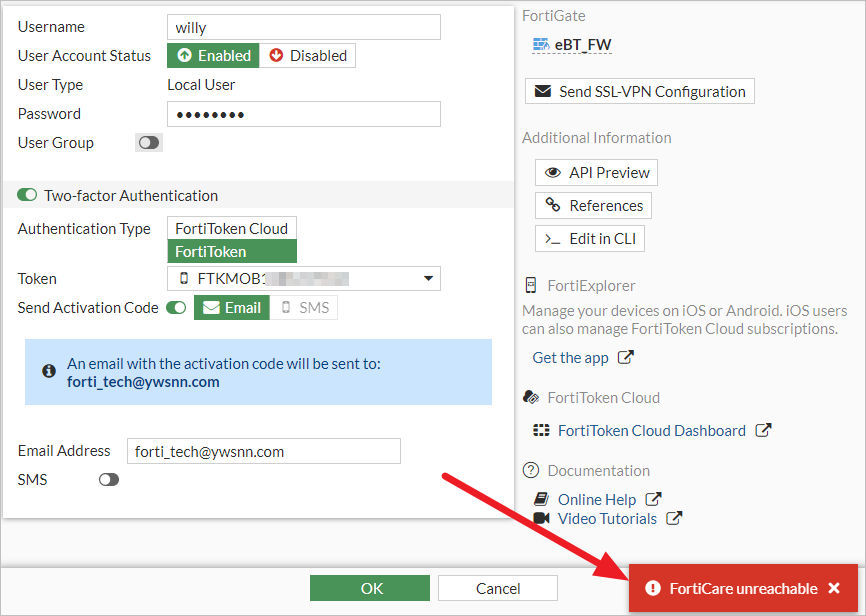The width and height of the screenshot is (866, 616).
Task: Click the Username input field
Action: tap(304, 27)
